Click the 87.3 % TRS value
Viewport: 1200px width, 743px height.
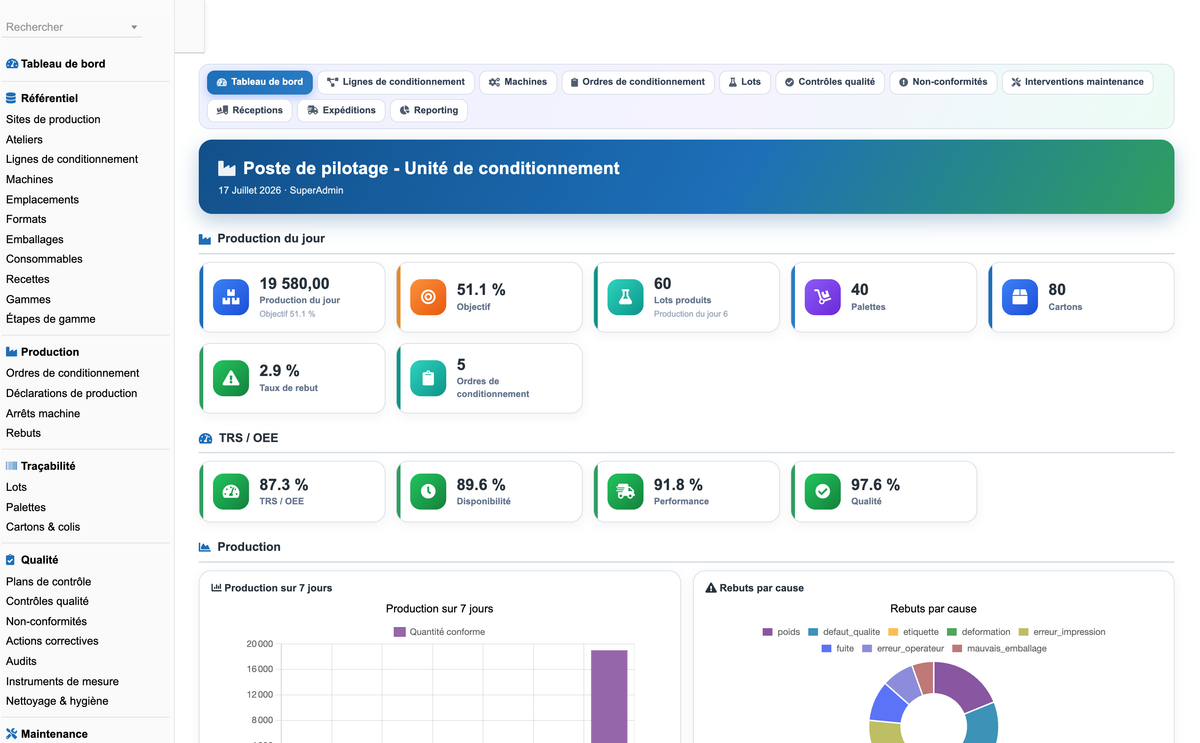tap(284, 485)
